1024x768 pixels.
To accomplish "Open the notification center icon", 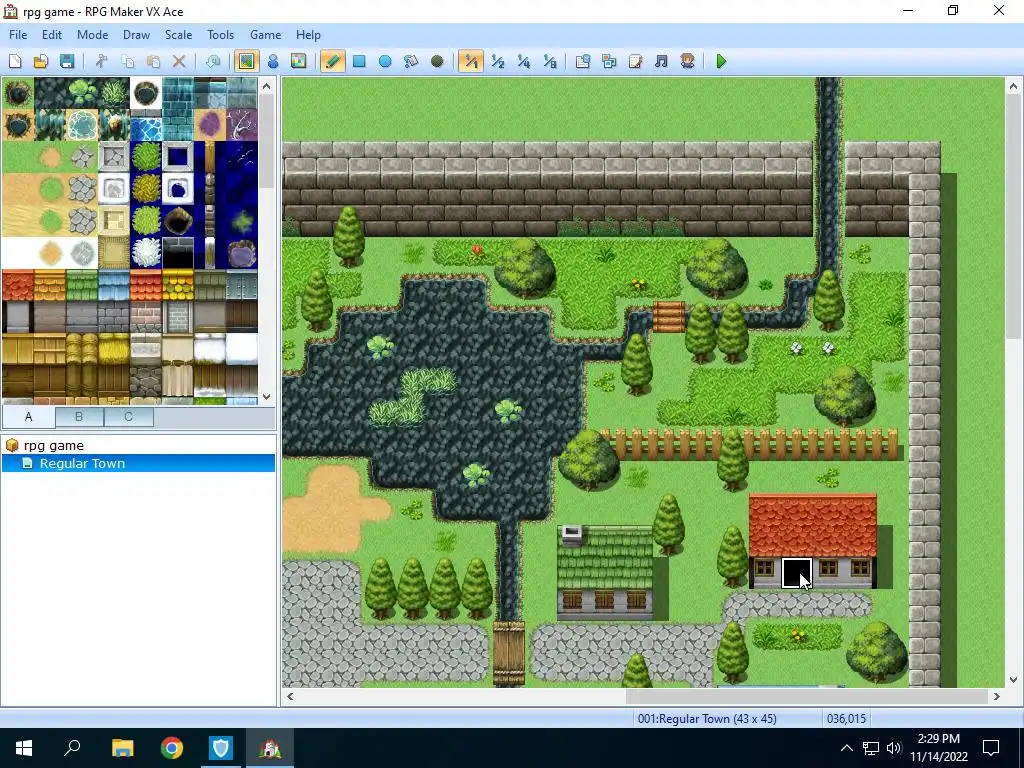I will click(x=991, y=748).
